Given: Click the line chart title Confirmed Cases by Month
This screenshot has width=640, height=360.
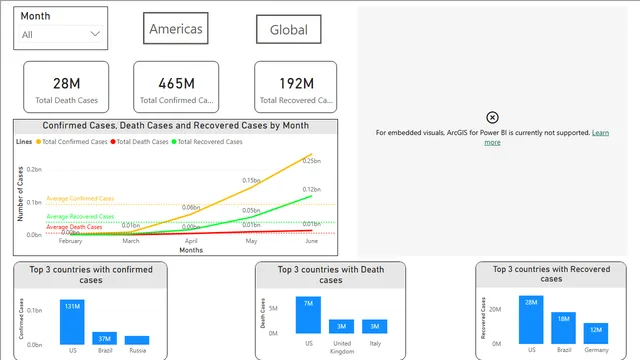Looking at the screenshot, I should point(176,126).
